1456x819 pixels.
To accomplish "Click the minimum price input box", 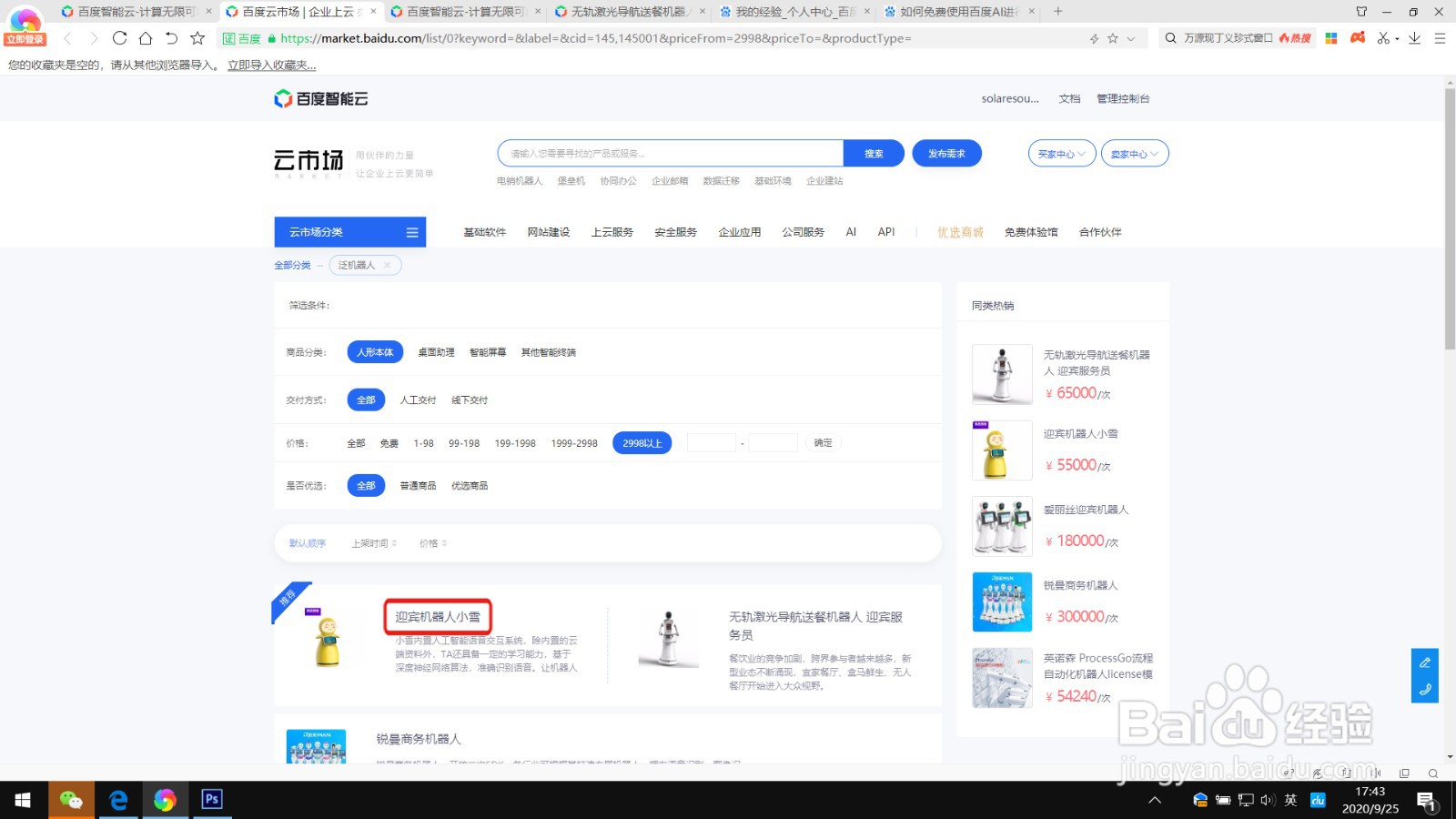I will pyautogui.click(x=712, y=443).
